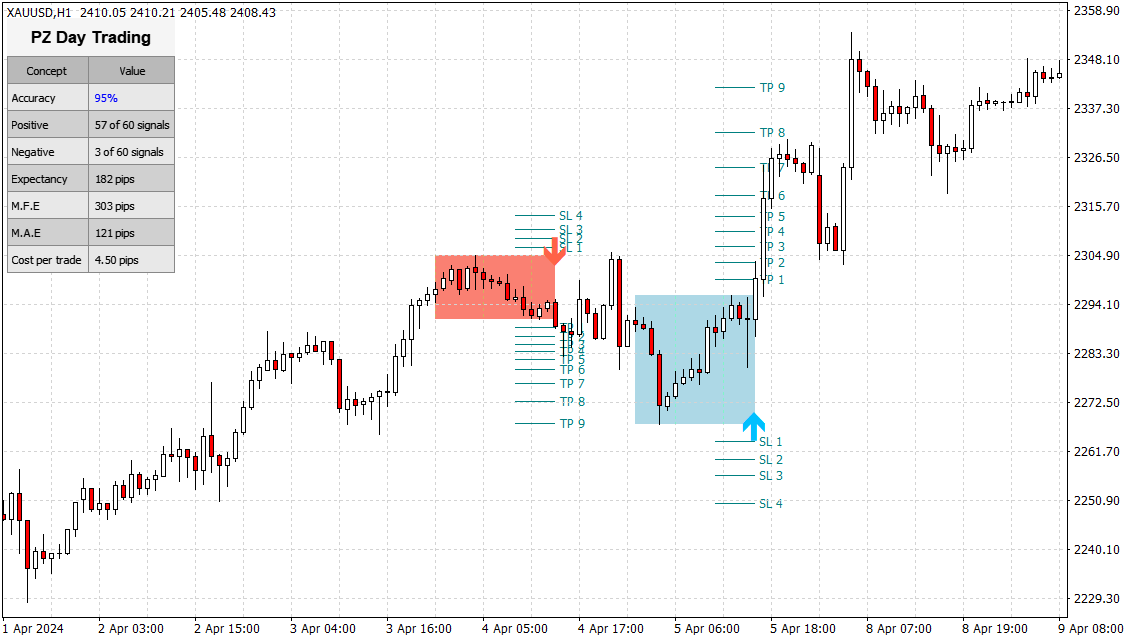Click the 2261.70 price axis label
The height and width of the screenshot is (641, 1131).
point(1097,451)
